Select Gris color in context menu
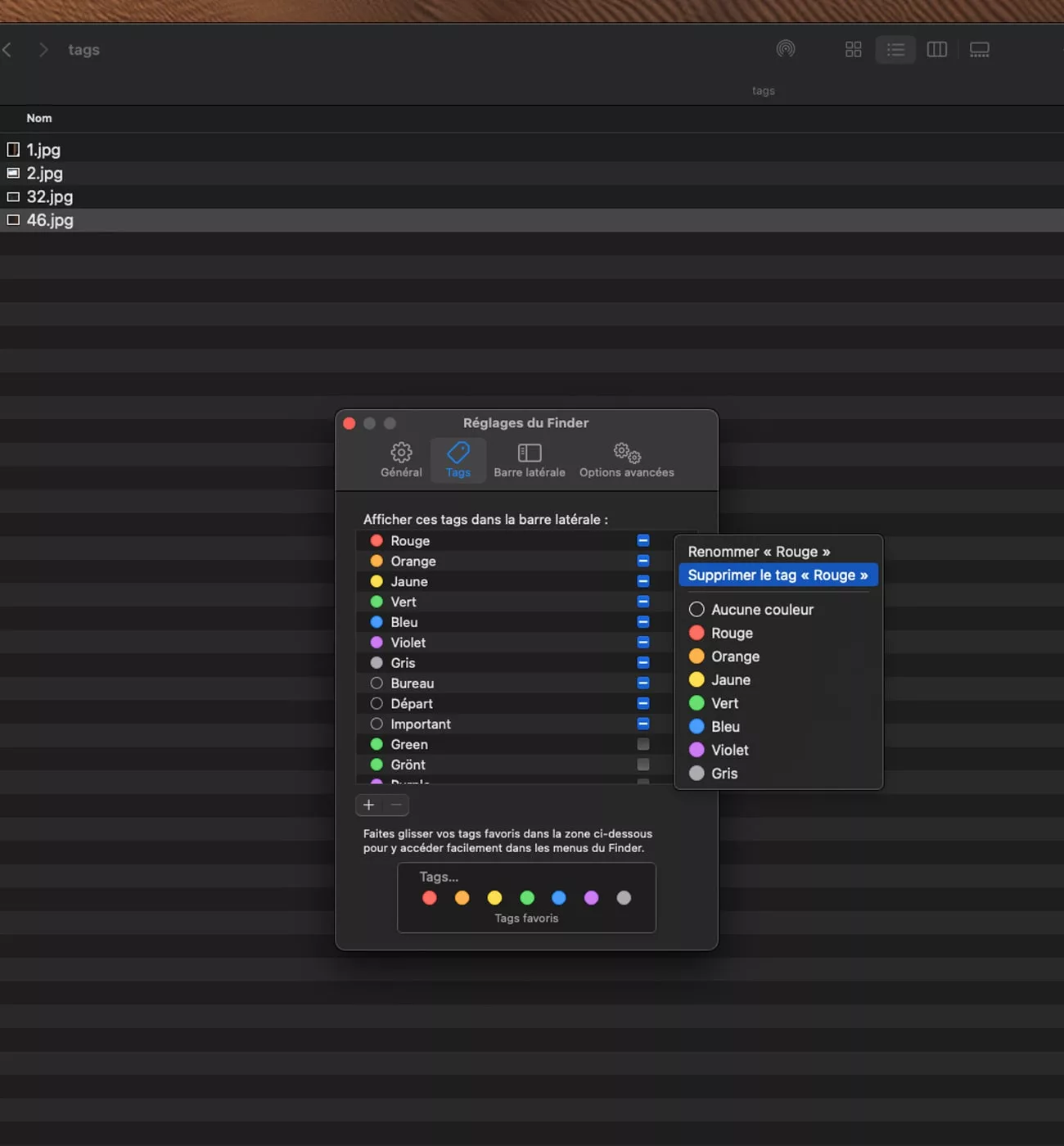Viewport: 1064px width, 1146px height. [x=778, y=774]
